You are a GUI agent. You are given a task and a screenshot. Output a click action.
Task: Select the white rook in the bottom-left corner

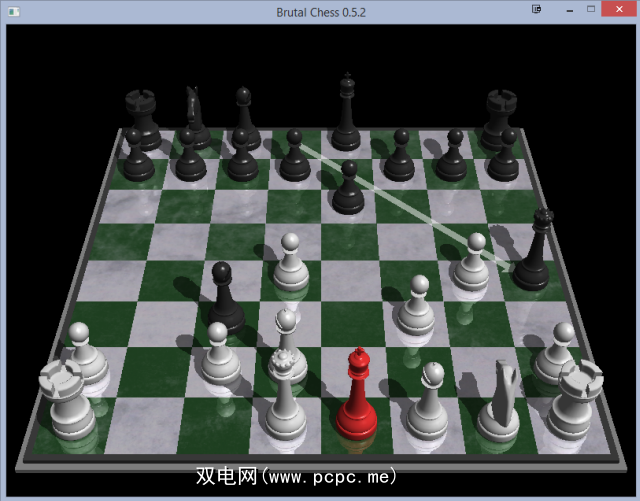65,402
